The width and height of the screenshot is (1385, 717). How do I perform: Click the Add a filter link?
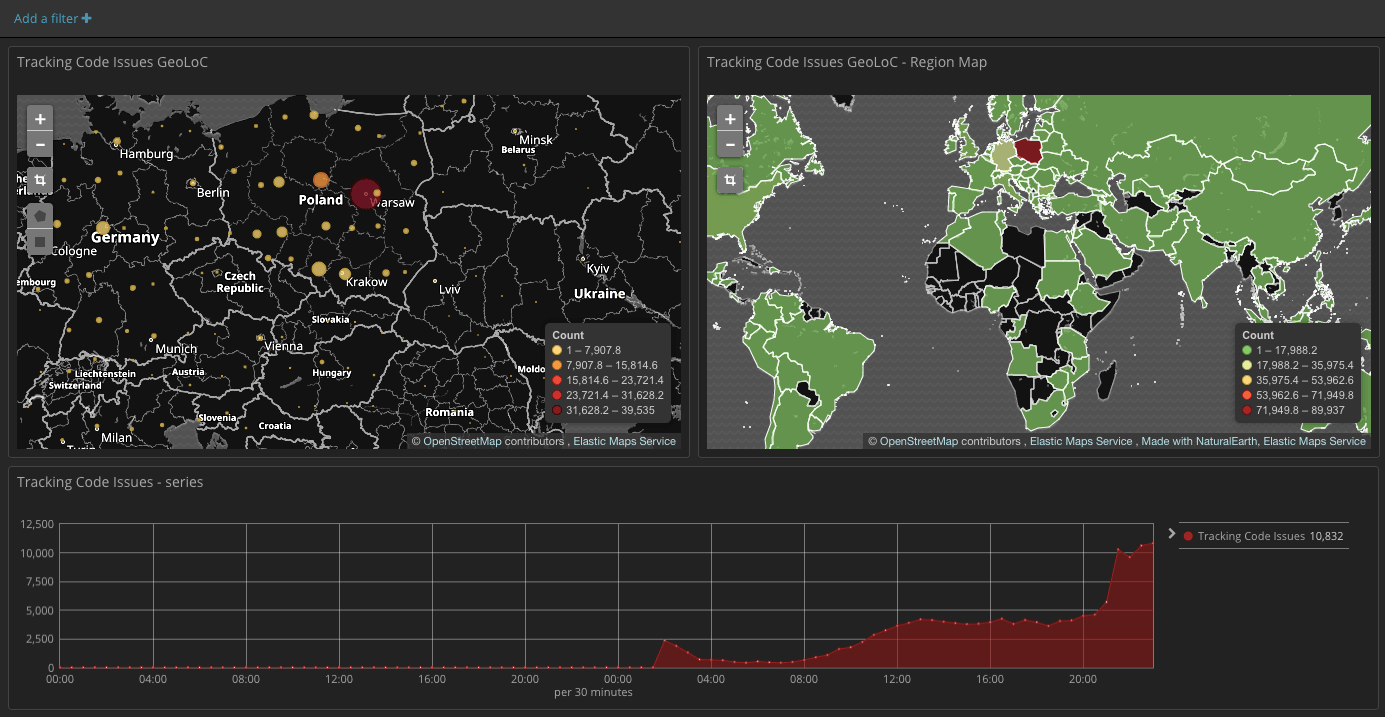pos(52,18)
